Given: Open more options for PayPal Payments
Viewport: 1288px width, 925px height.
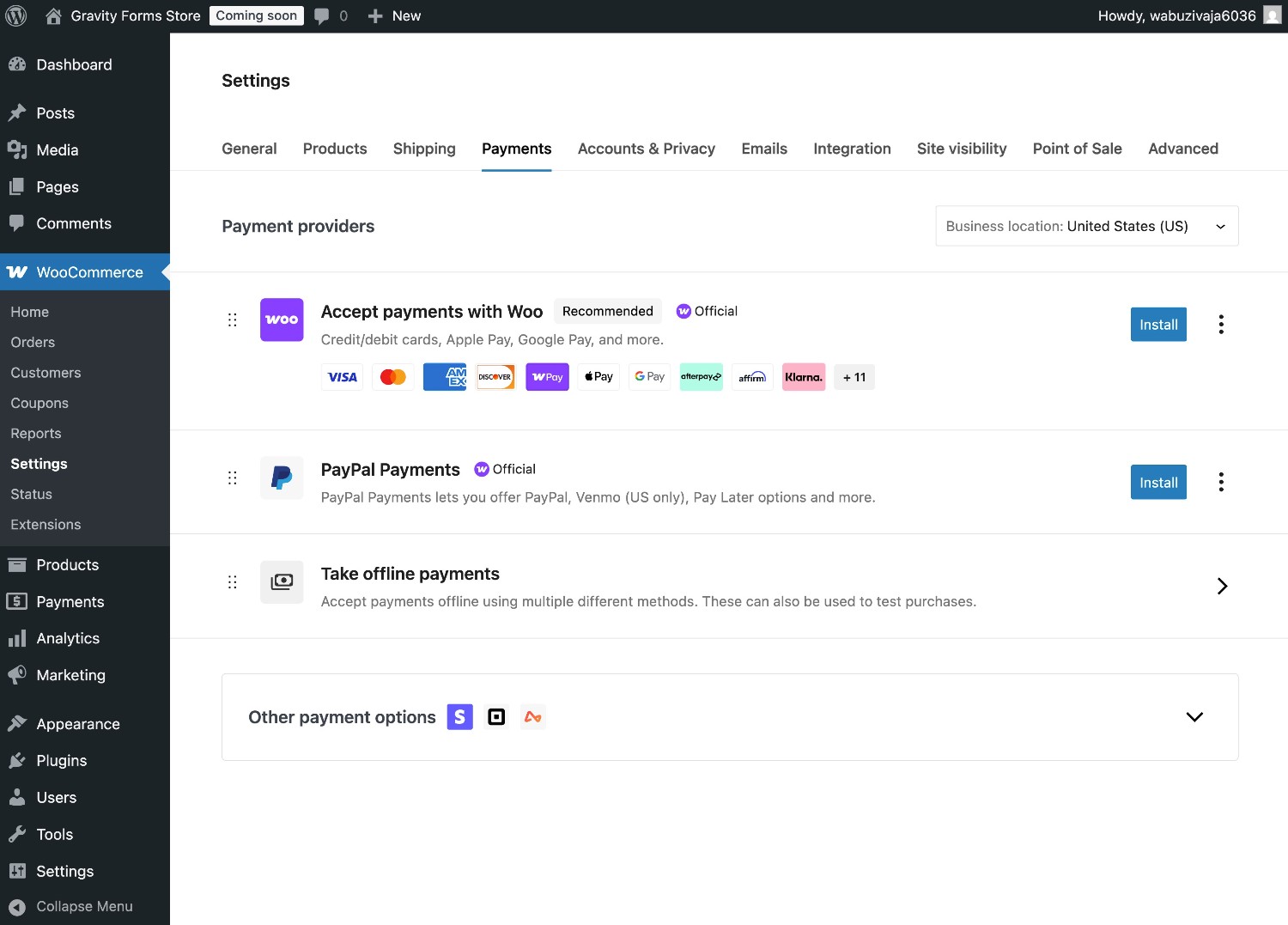Looking at the screenshot, I should [1221, 482].
